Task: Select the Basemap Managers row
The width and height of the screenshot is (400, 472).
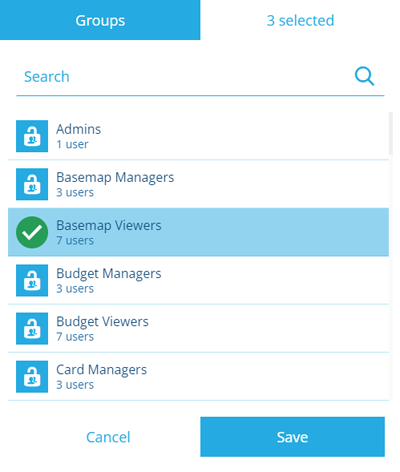Action: [x=198, y=184]
